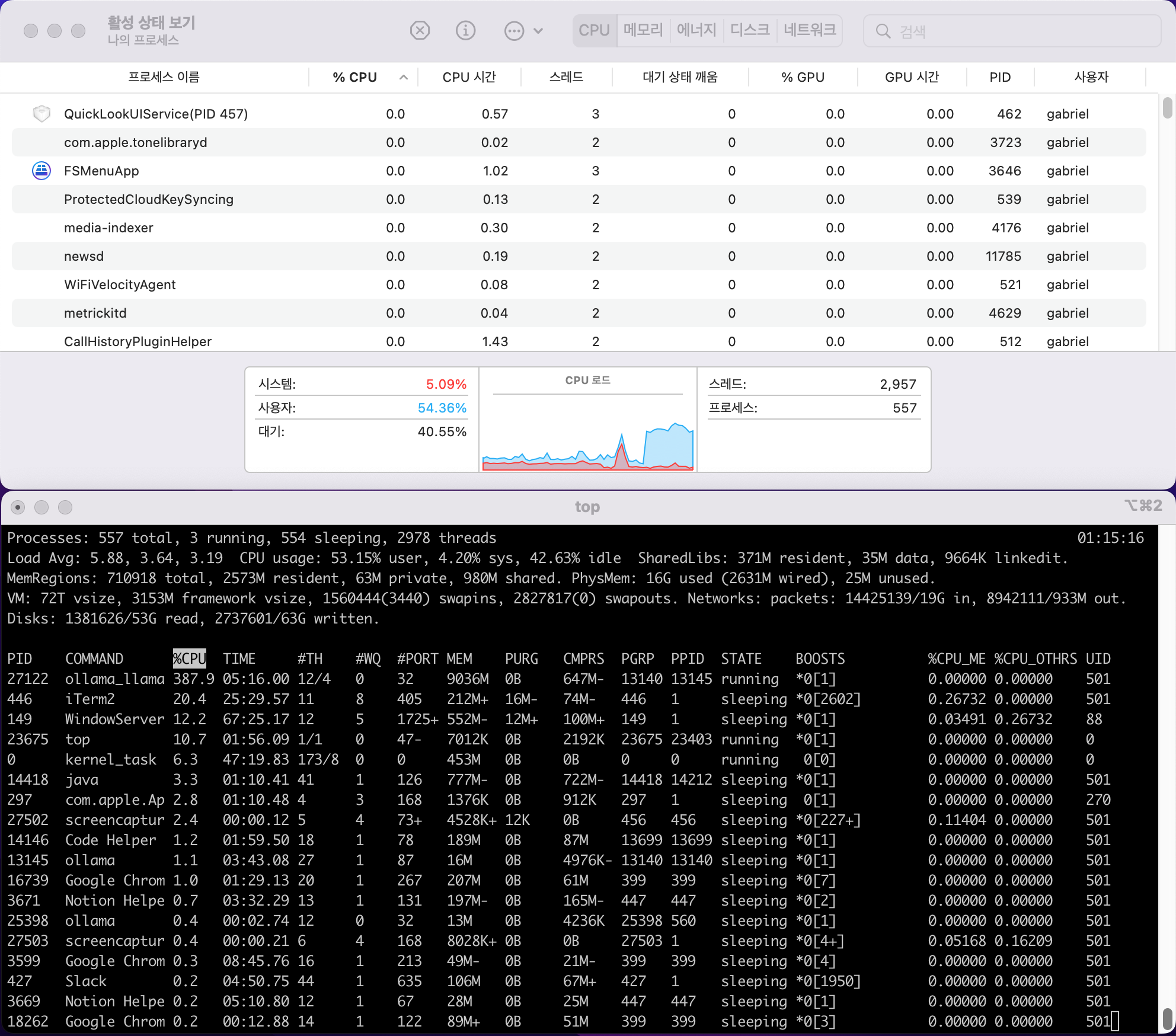Sort by the PID column header
This screenshot has height=1036, width=1176.
click(1000, 77)
